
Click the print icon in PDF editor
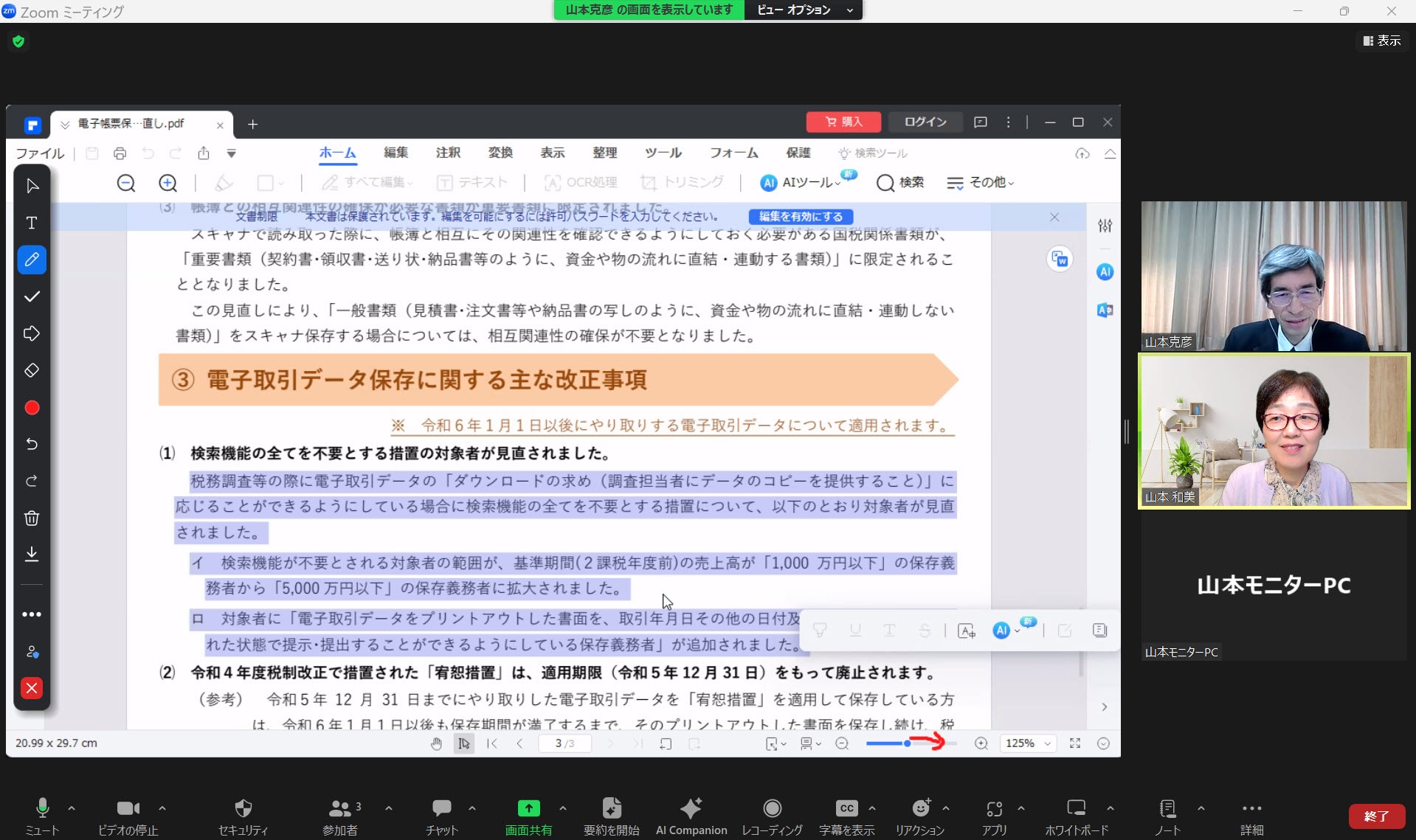pos(120,153)
